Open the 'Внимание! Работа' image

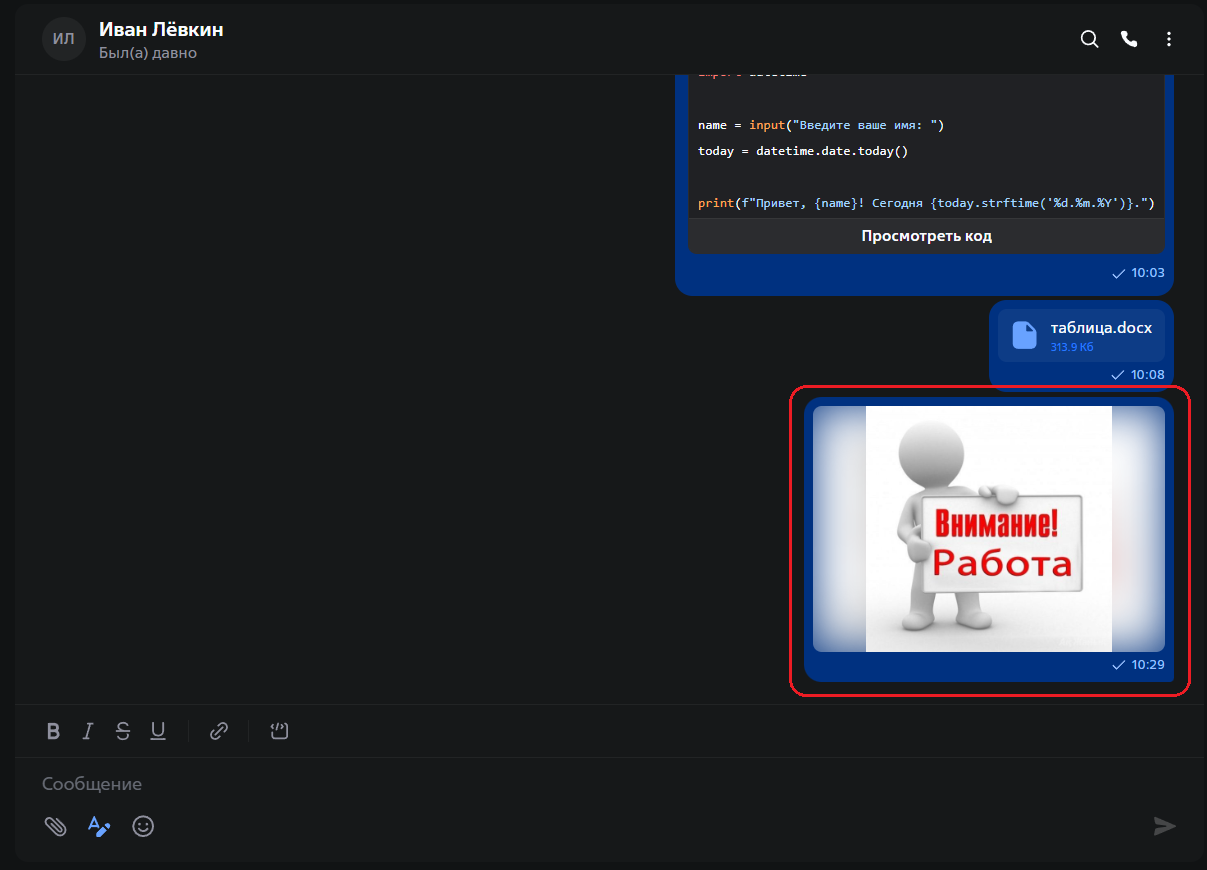point(988,528)
